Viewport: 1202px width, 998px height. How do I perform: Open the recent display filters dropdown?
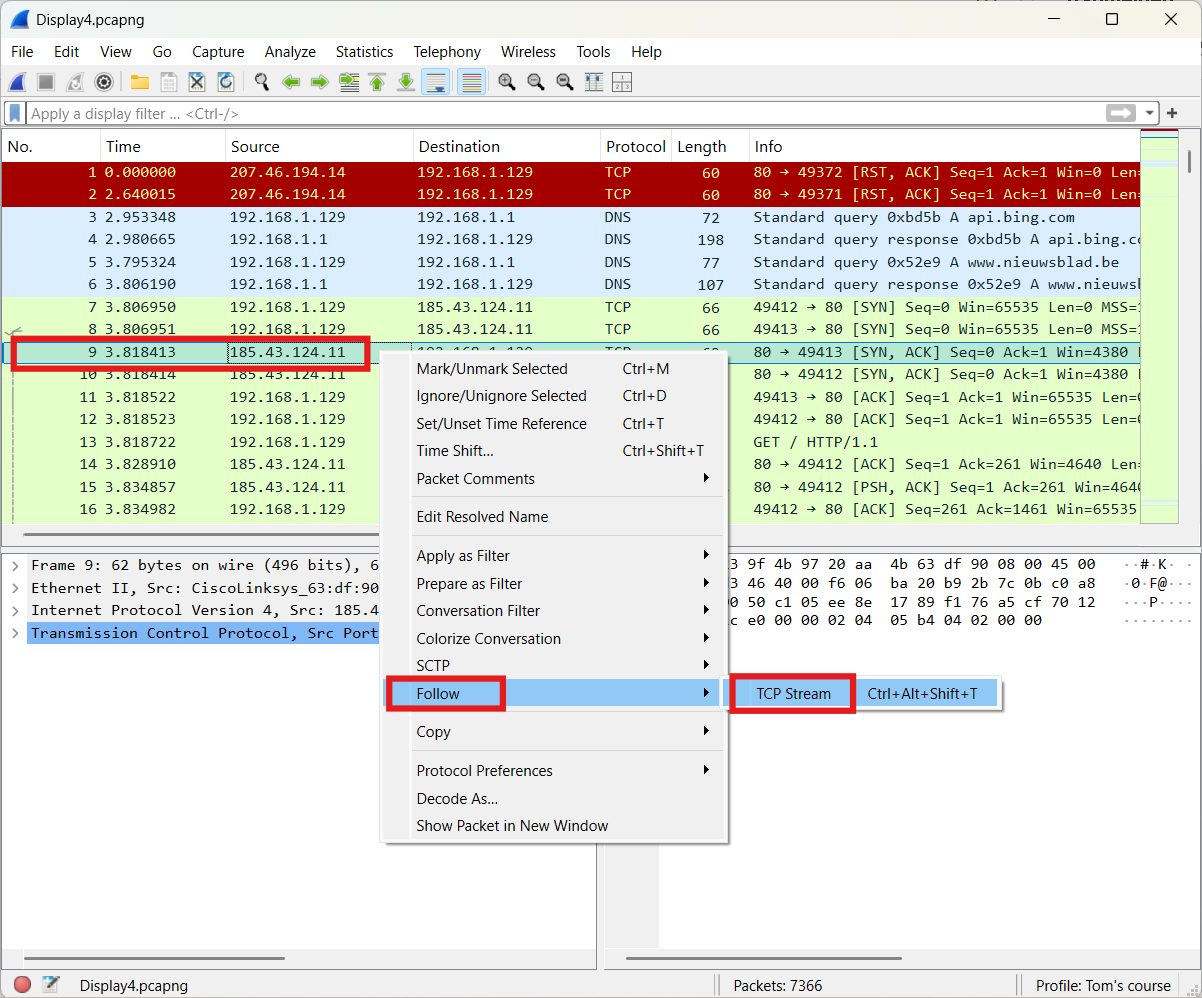[1150, 114]
